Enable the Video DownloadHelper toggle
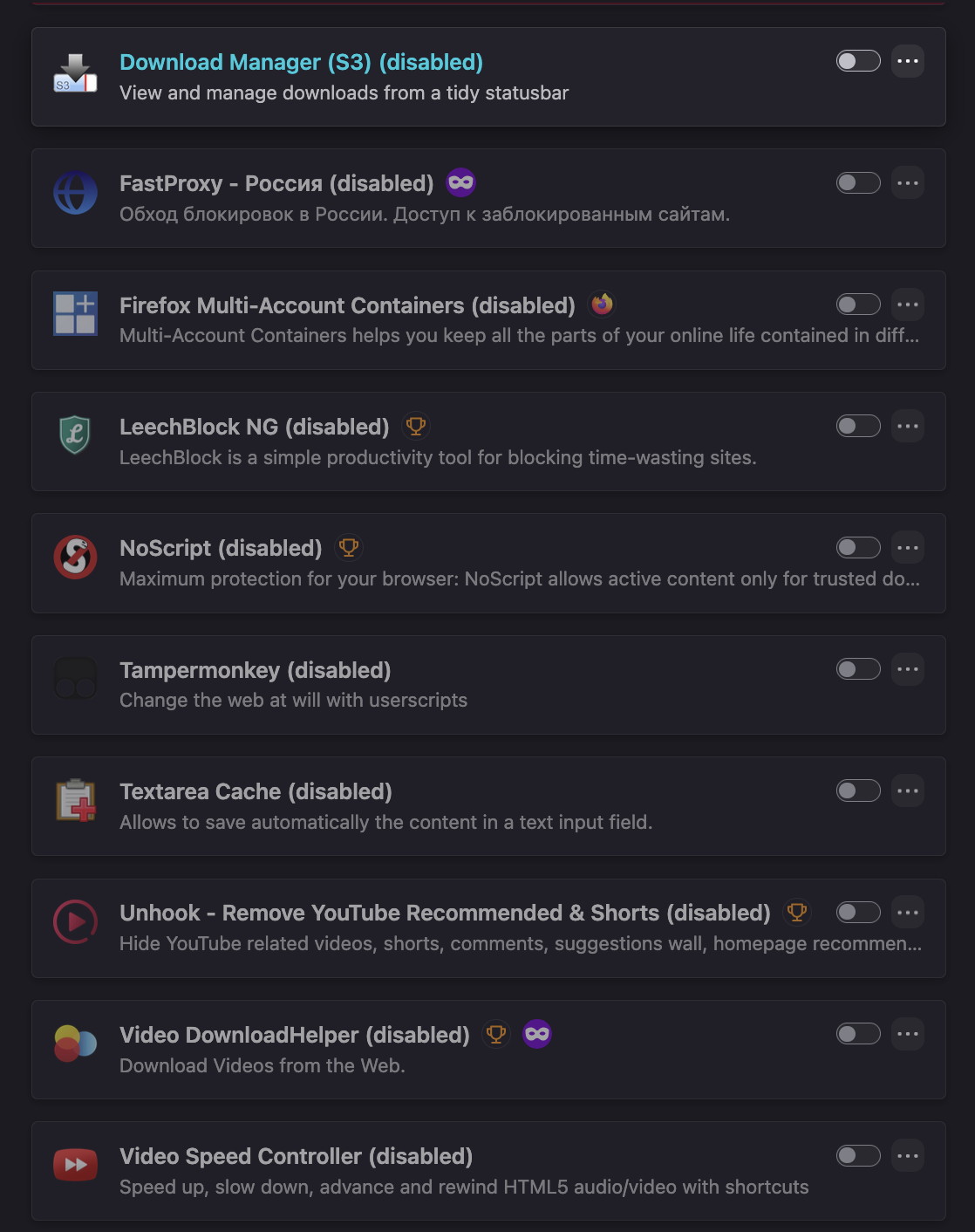The image size is (975, 1232). [858, 1034]
